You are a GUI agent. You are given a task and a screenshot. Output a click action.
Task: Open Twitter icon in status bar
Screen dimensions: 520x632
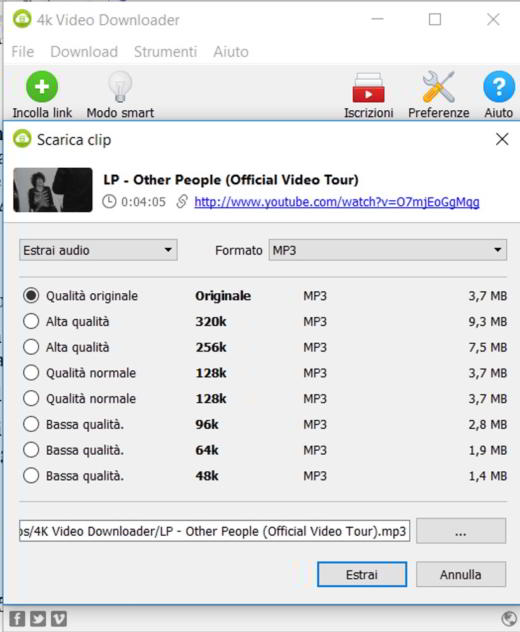click(x=38, y=618)
